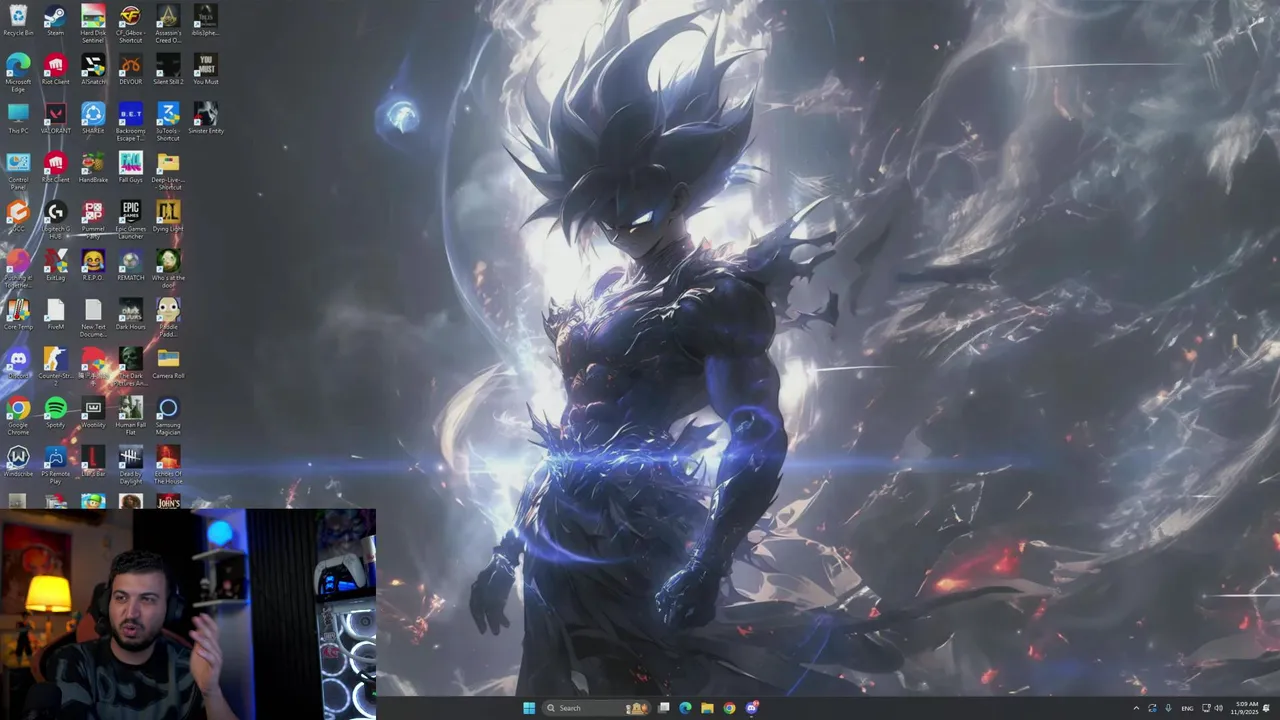Select the REMATCH game icon
This screenshot has height=720, width=1280.
click(130, 266)
